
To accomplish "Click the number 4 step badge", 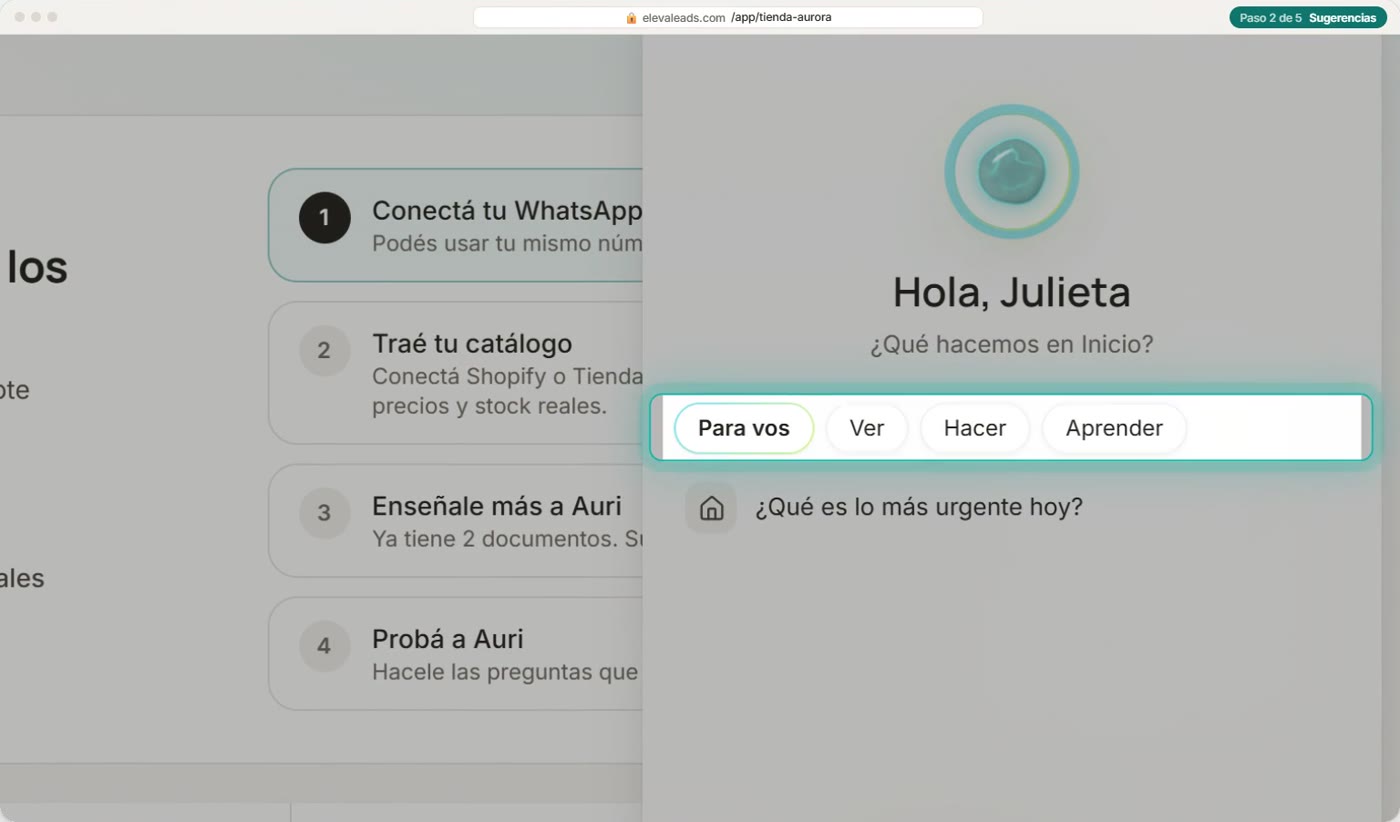I will (x=324, y=646).
